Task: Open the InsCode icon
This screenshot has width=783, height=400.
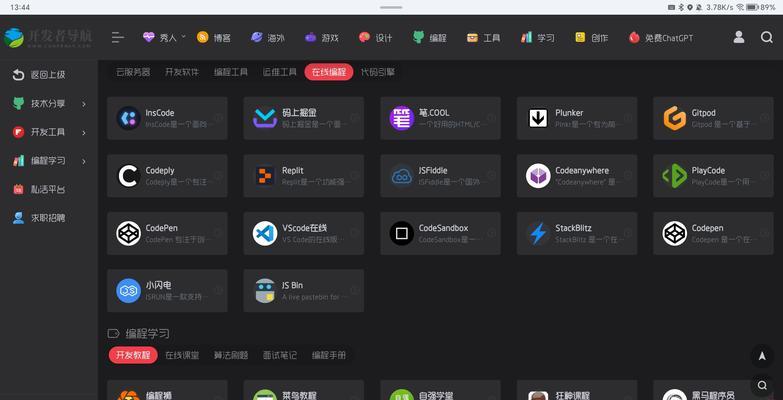Action: point(128,118)
